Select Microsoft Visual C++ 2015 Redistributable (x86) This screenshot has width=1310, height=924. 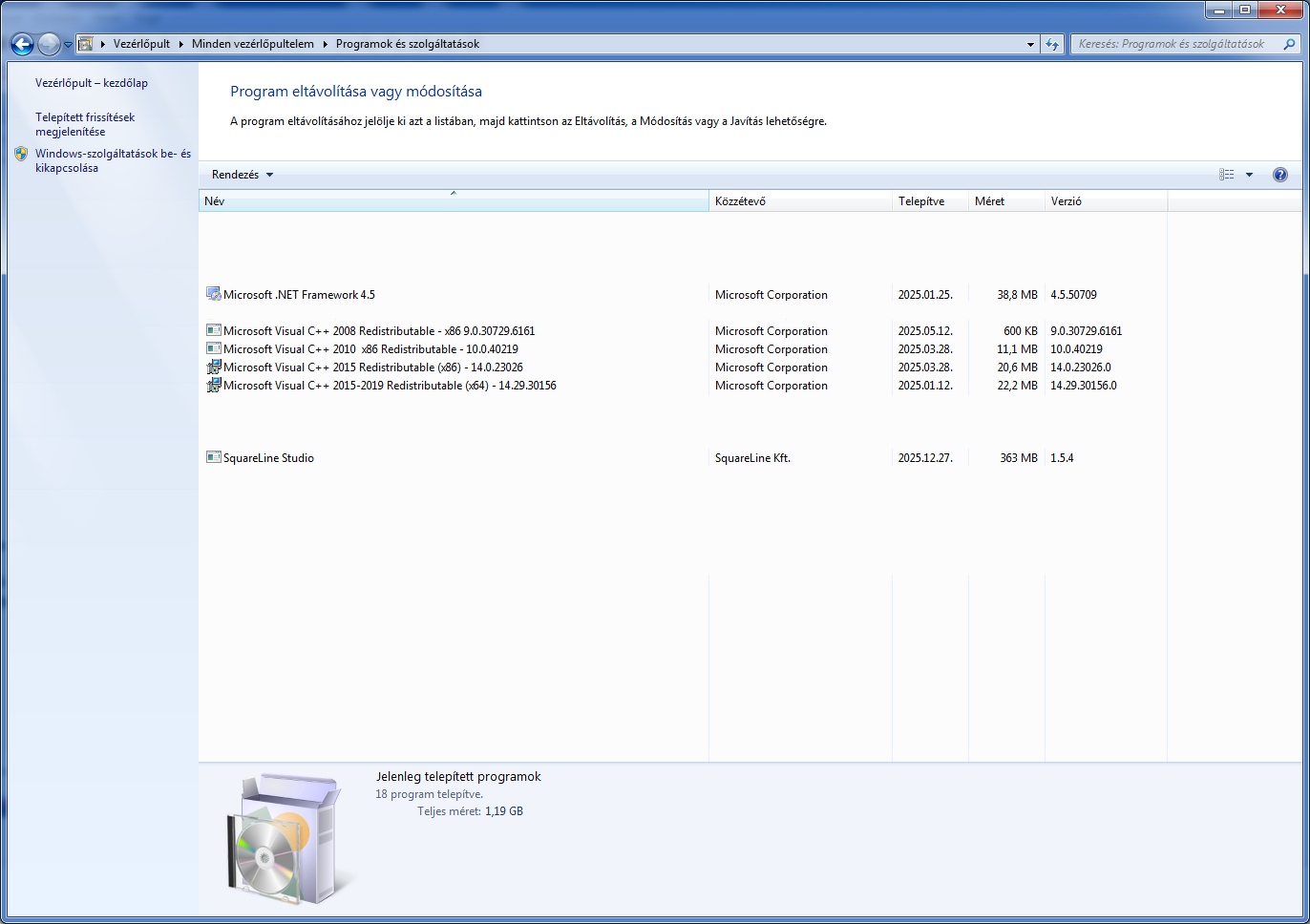click(373, 367)
